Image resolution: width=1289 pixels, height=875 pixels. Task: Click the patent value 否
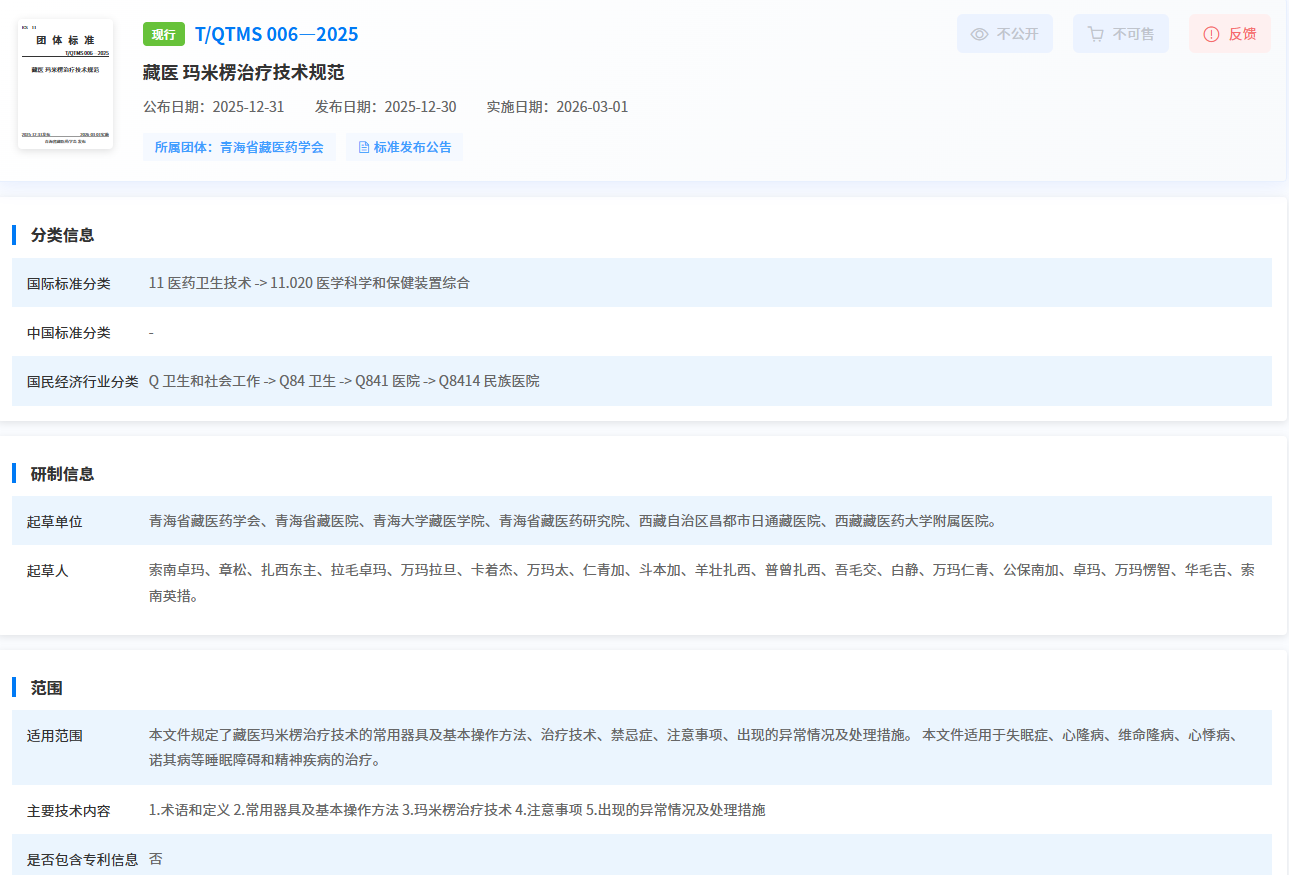tap(155, 859)
